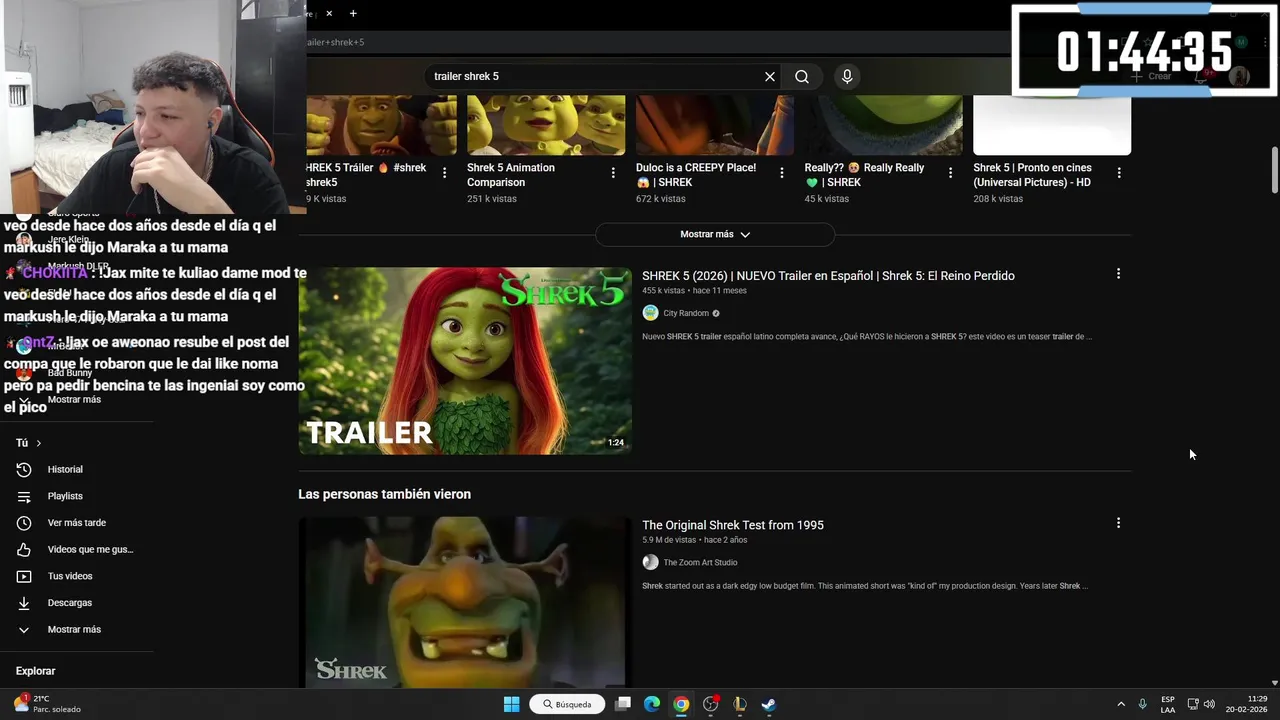This screenshot has height=720, width=1280.
Task: Open three-dot menu for SHREK 5 (2026) video
Action: (x=1118, y=273)
